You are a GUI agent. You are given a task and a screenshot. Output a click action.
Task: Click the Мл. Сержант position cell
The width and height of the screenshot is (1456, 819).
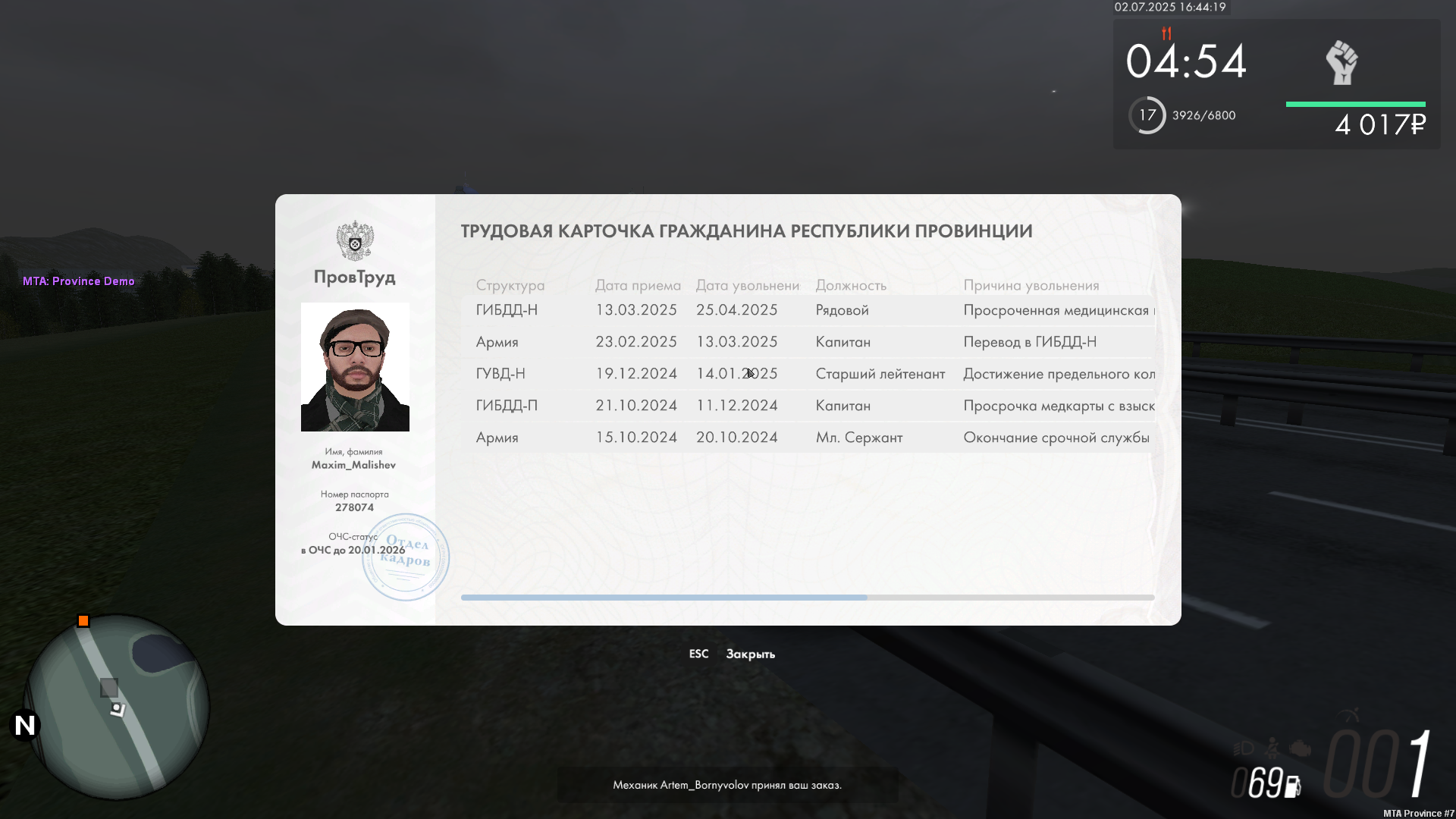coord(859,438)
